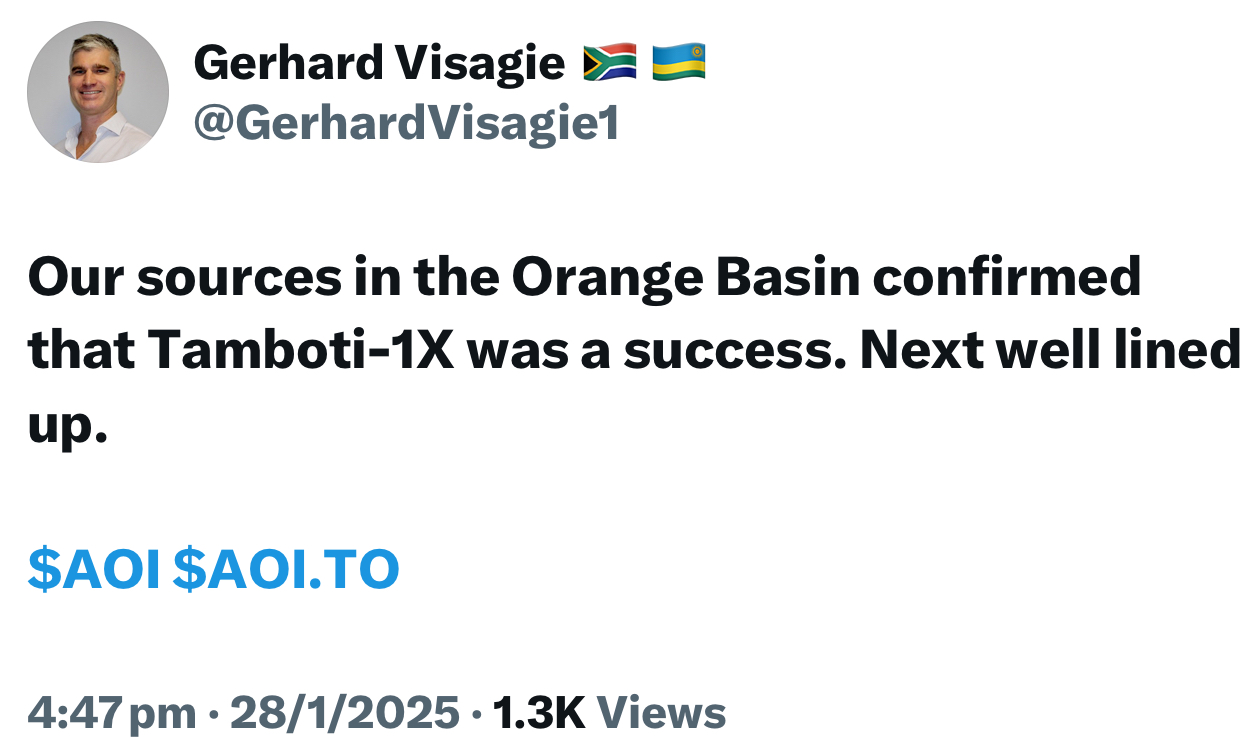The width and height of the screenshot is (1257, 739).
Task: Click the word confirmed in tweet
Action: tap(1007, 277)
